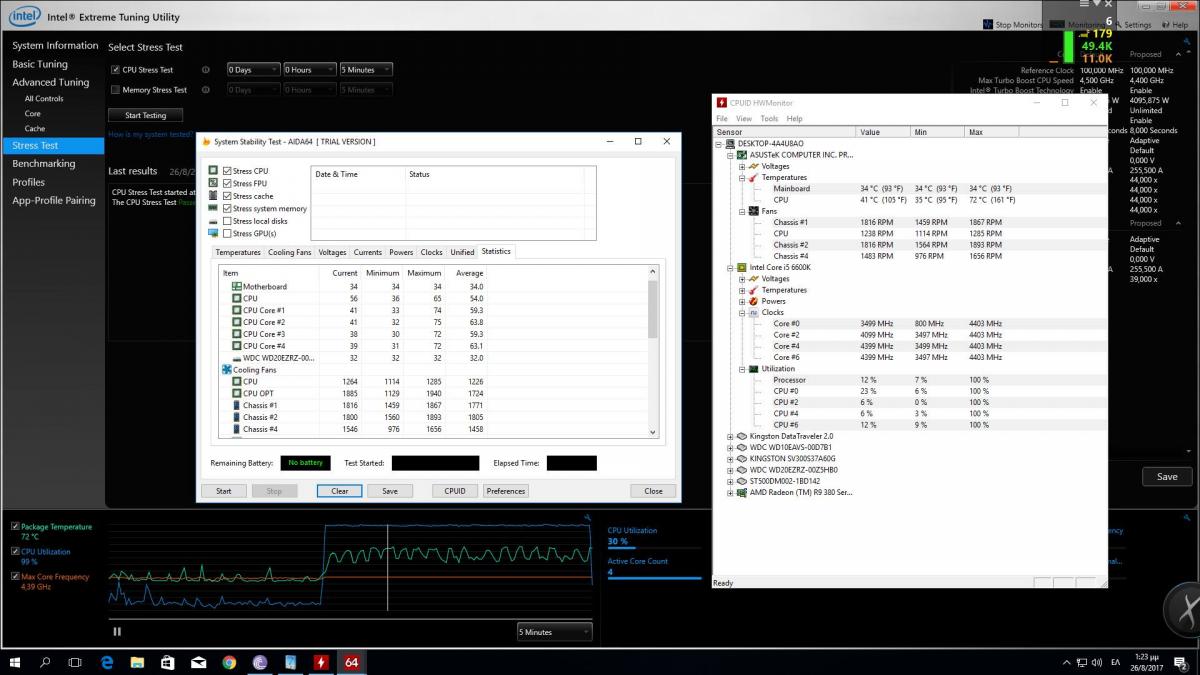Open Benchmarking in XTU sidebar

(44, 164)
